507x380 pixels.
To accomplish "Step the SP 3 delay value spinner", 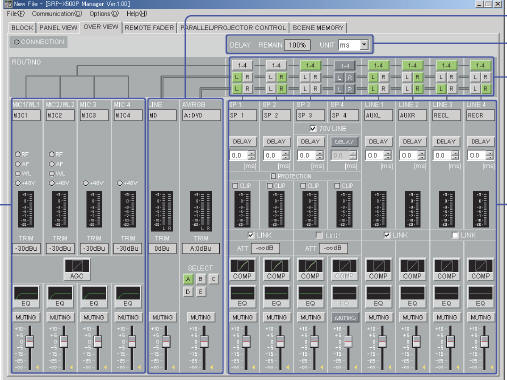I will [x=320, y=155].
